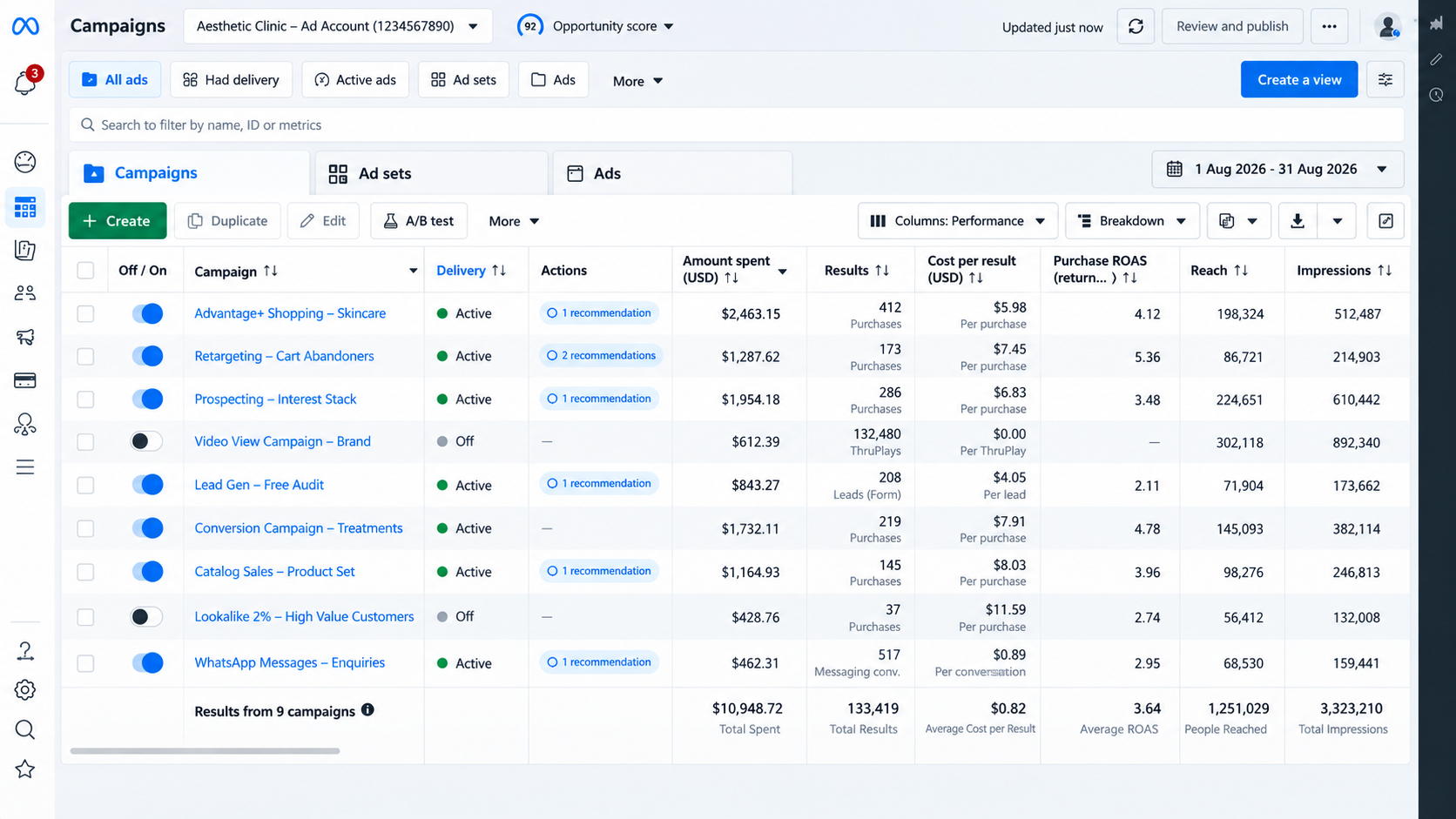Select the Active ads view
The width and height of the screenshot is (1456, 819).
[355, 79]
